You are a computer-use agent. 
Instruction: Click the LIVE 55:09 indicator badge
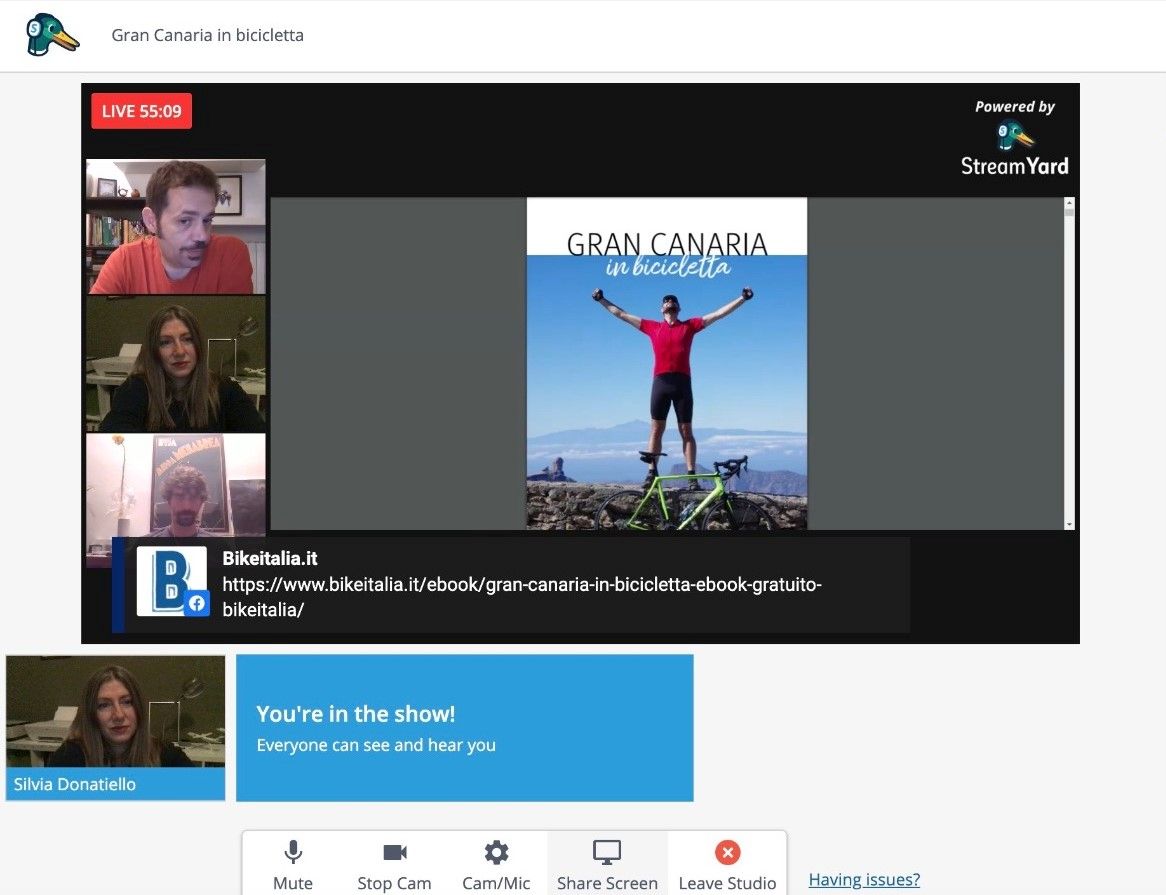point(141,111)
